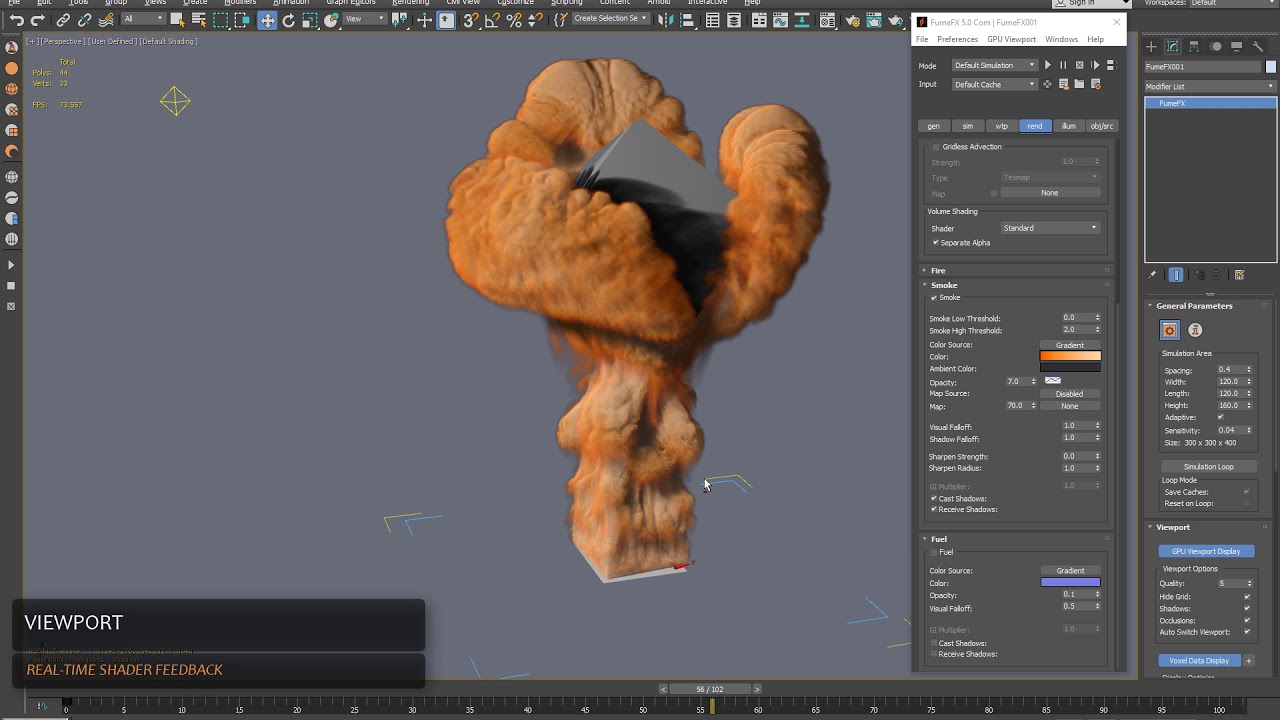Open the dark Ambient Color swatch

tap(1070, 368)
